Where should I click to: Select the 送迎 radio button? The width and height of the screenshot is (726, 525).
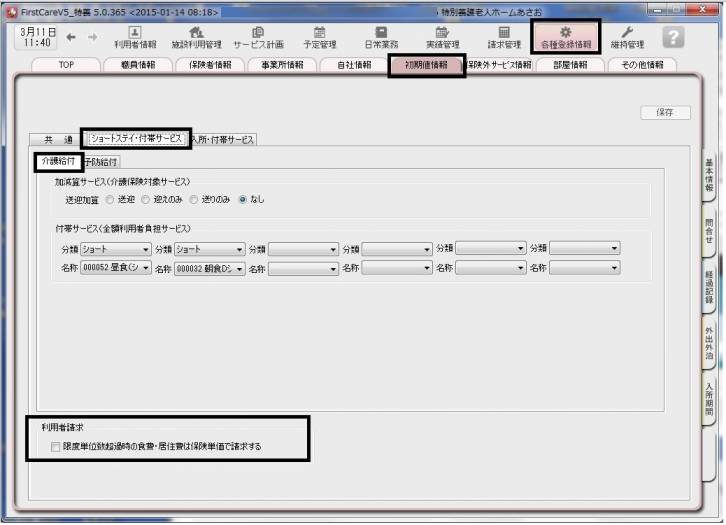click(x=111, y=200)
